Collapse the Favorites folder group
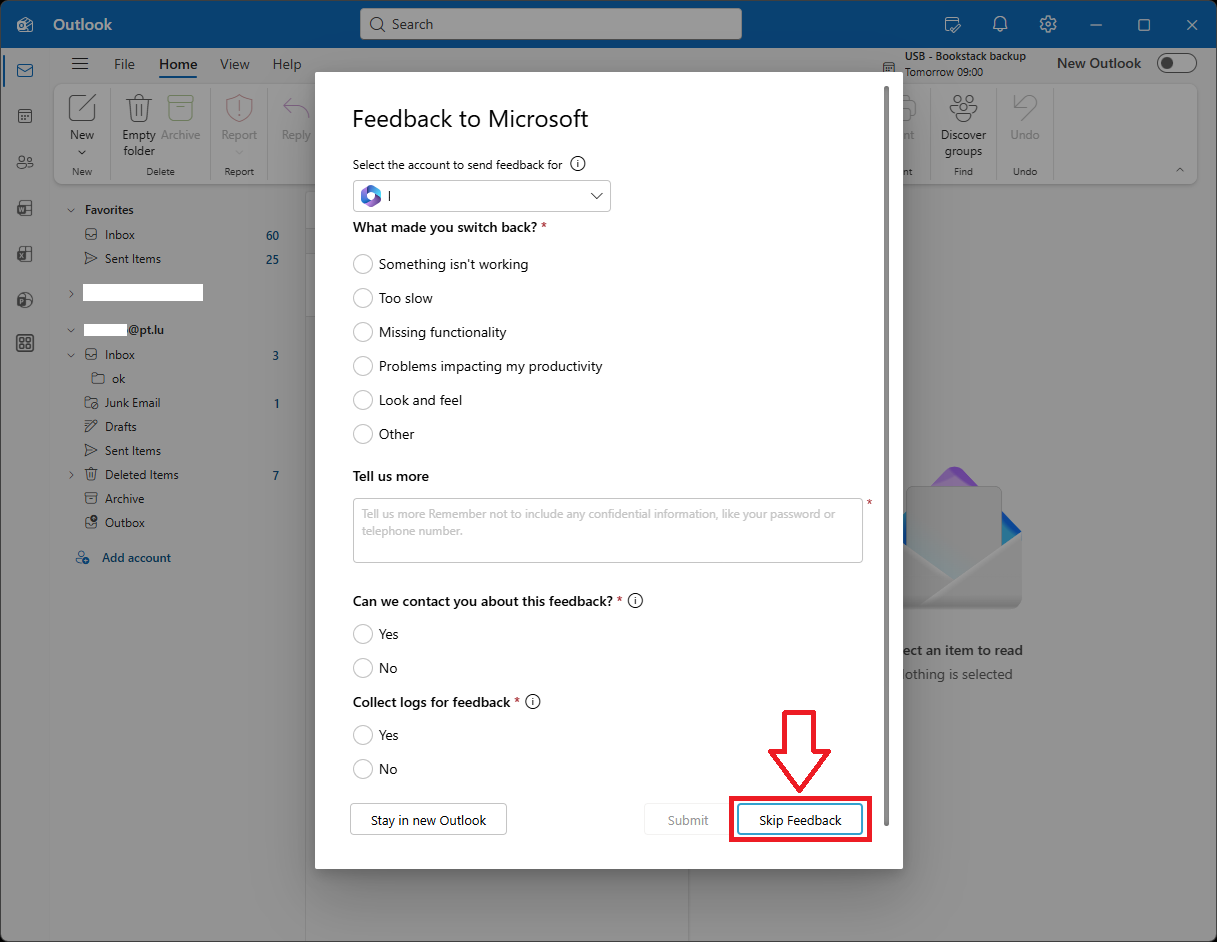This screenshot has width=1229, height=942. 71,210
